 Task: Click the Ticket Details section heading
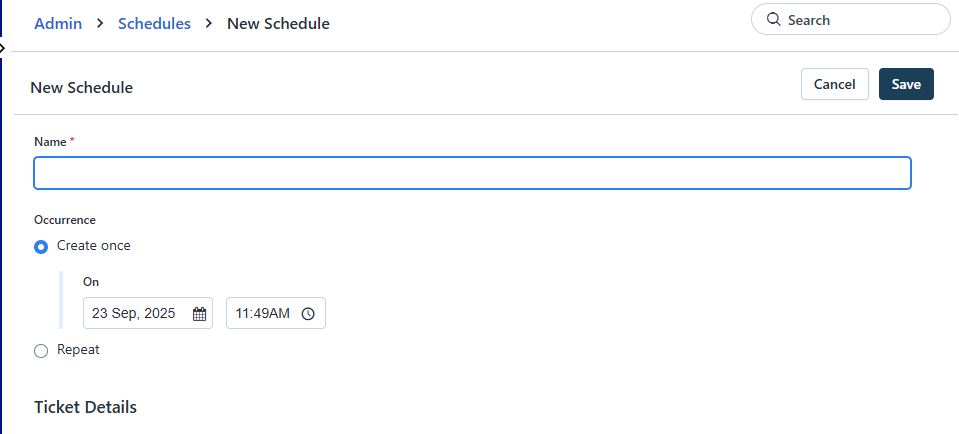85,407
